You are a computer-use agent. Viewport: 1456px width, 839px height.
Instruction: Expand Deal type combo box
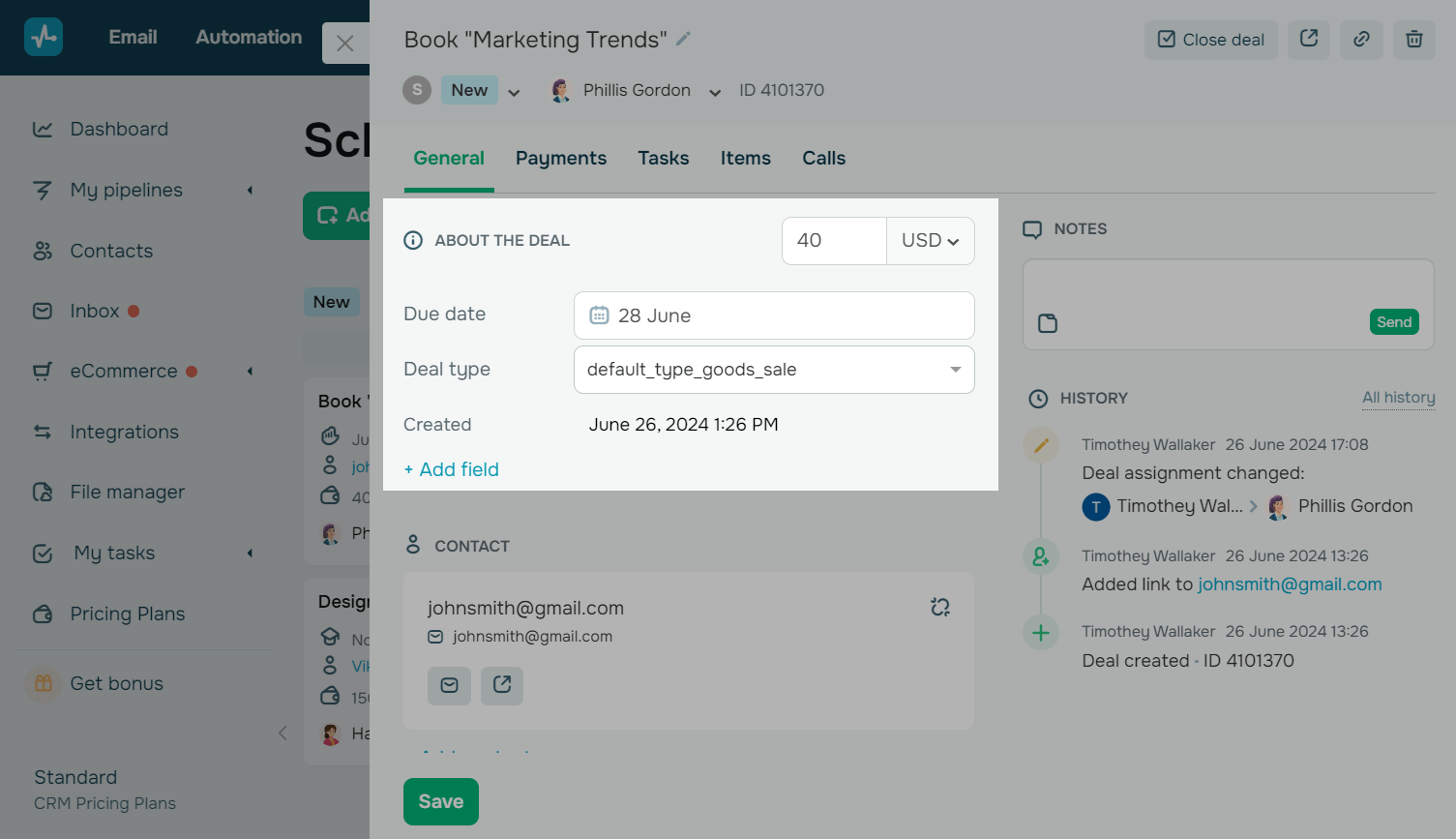point(774,370)
